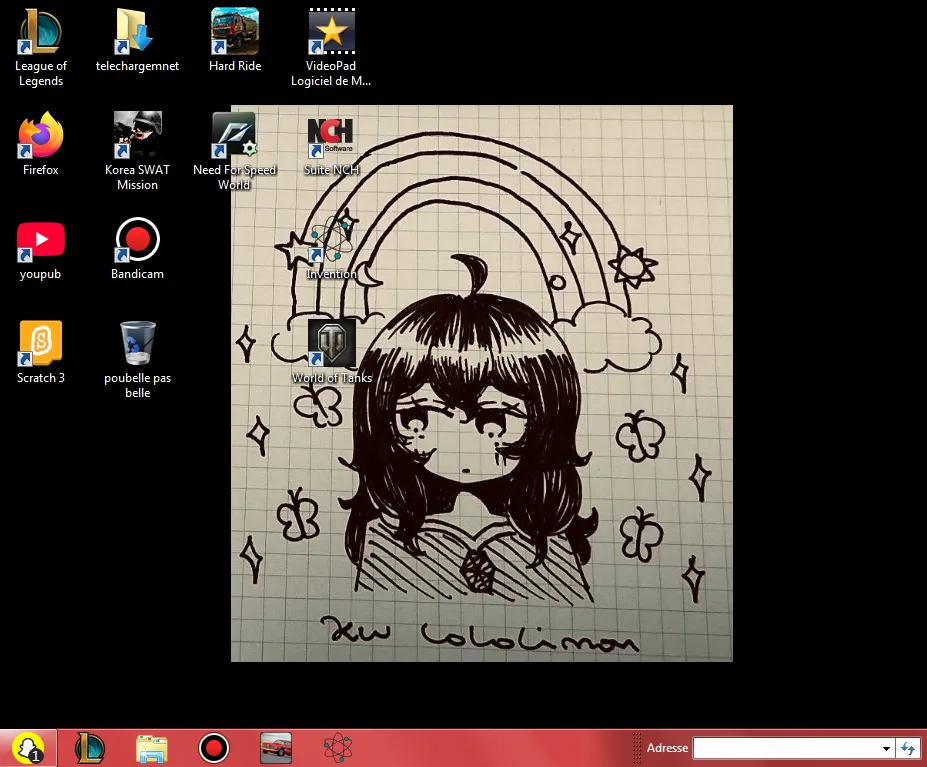Open the Invention shortcut
The image size is (927, 767).
pos(331,248)
